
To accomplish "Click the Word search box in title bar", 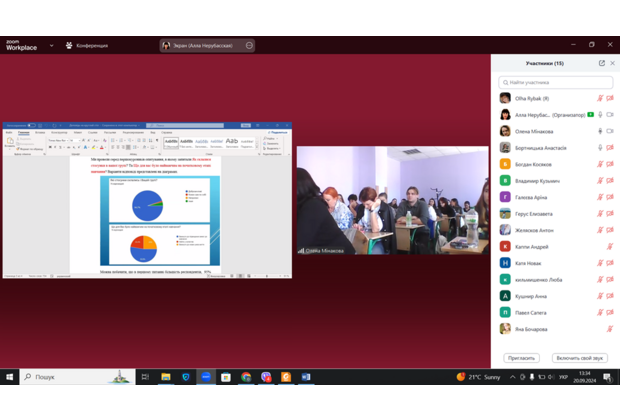I will click(x=185, y=125).
